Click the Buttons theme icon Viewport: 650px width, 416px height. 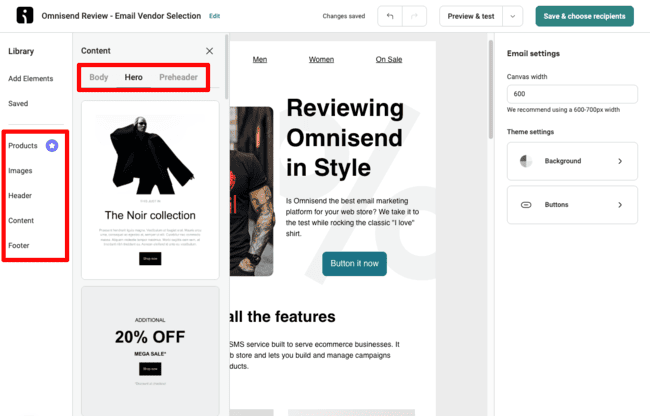click(x=526, y=205)
